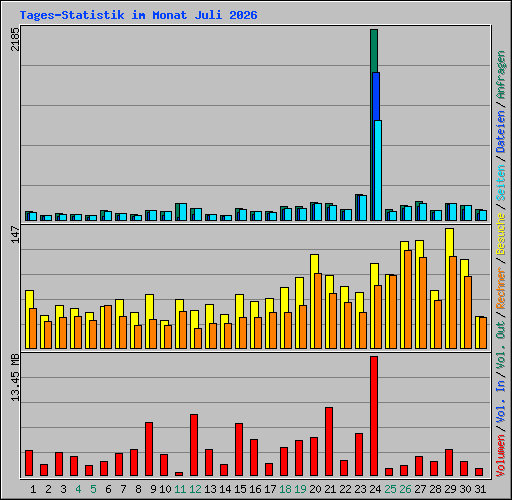
Task: Click the red Volumen bar for day 21
Action: point(329,441)
